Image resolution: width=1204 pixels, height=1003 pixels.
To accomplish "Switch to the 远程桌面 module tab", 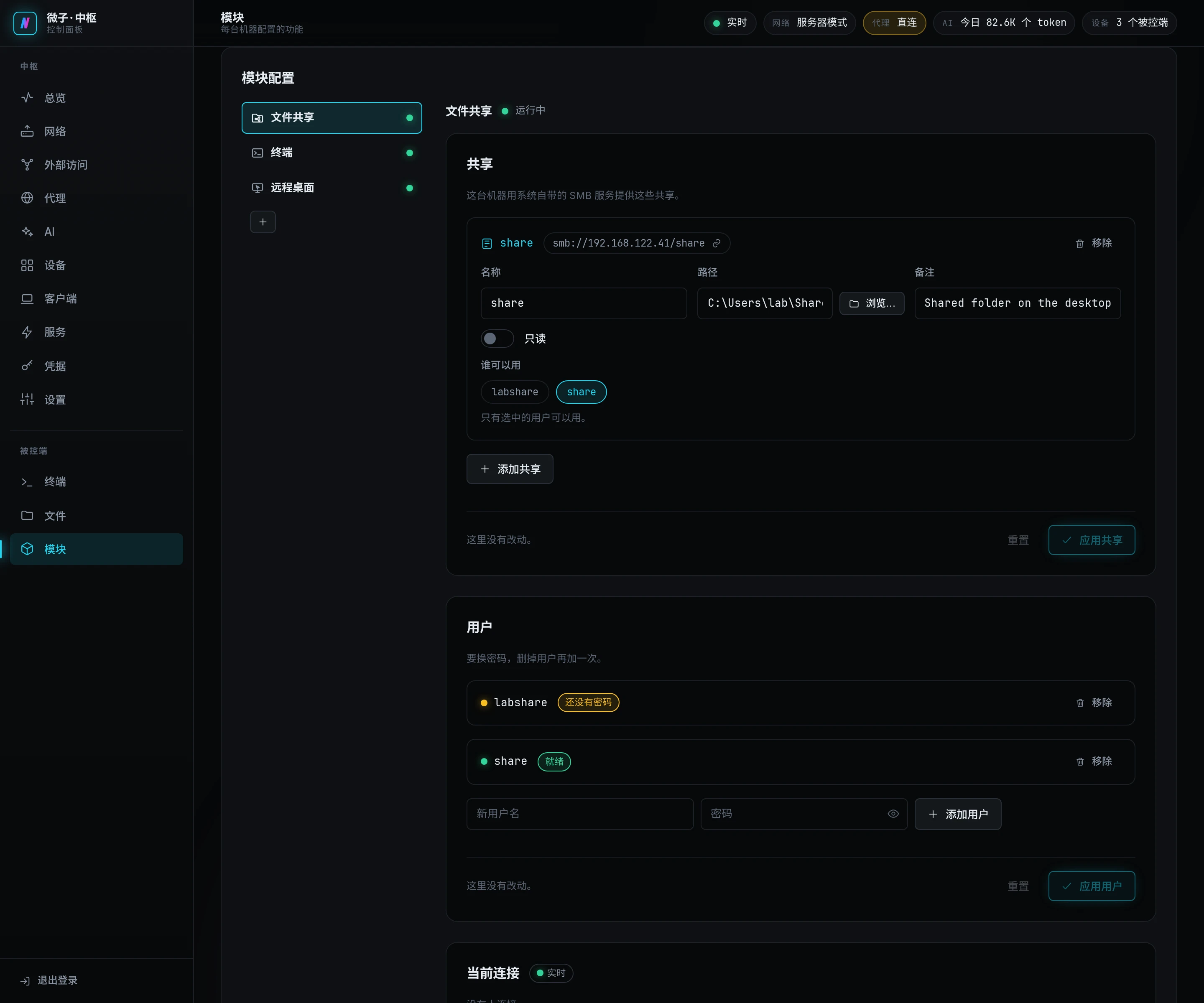I will pyautogui.click(x=332, y=188).
